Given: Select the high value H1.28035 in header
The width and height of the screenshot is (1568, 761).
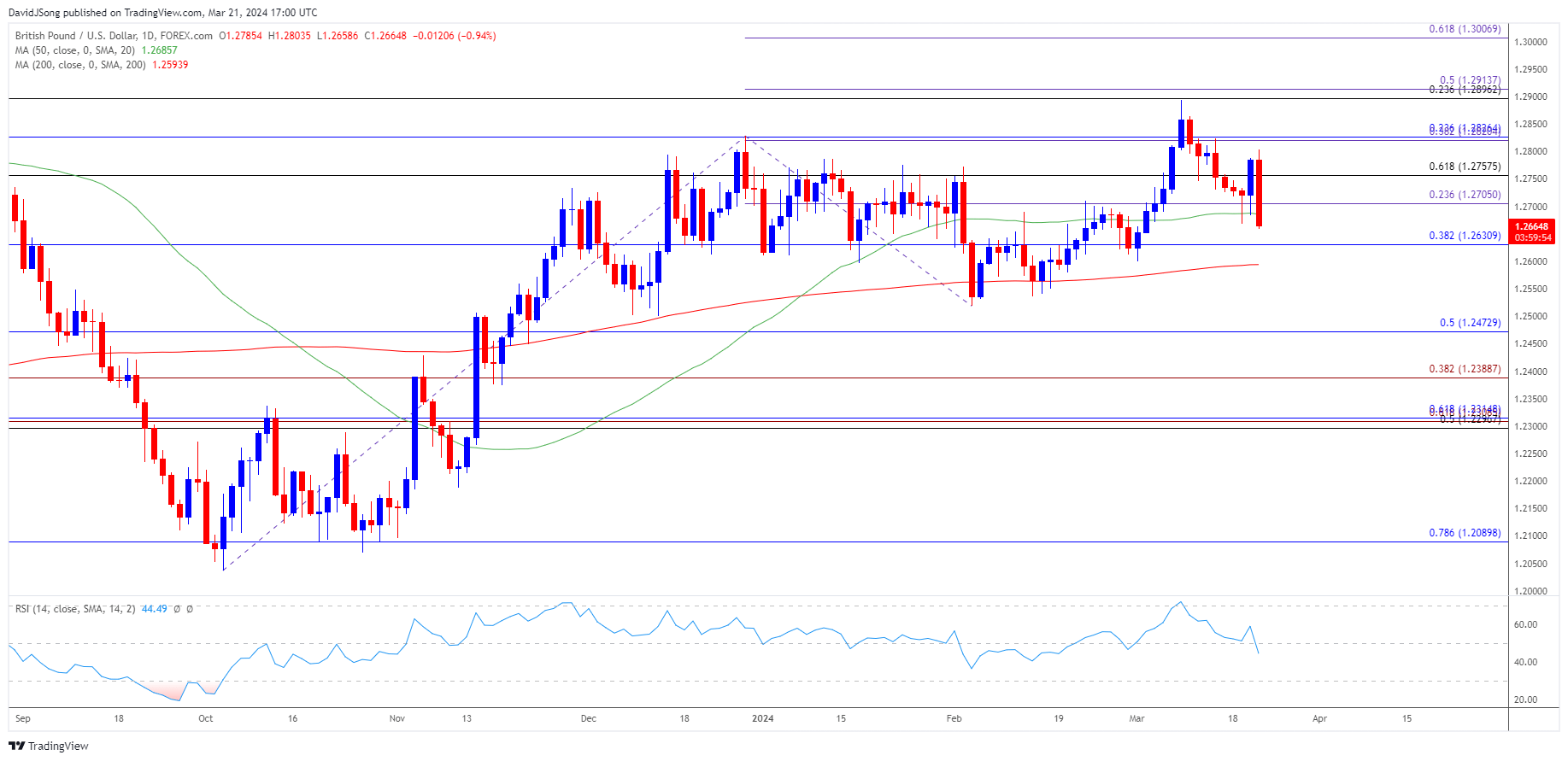Looking at the screenshot, I should 290,36.
